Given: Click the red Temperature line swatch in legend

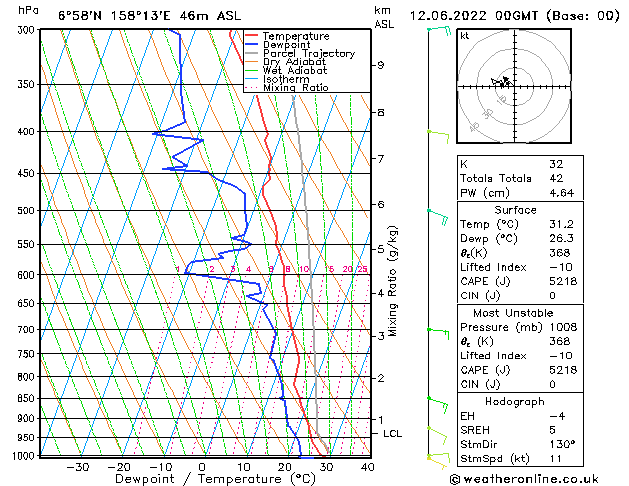Looking at the screenshot, I should [252, 36].
